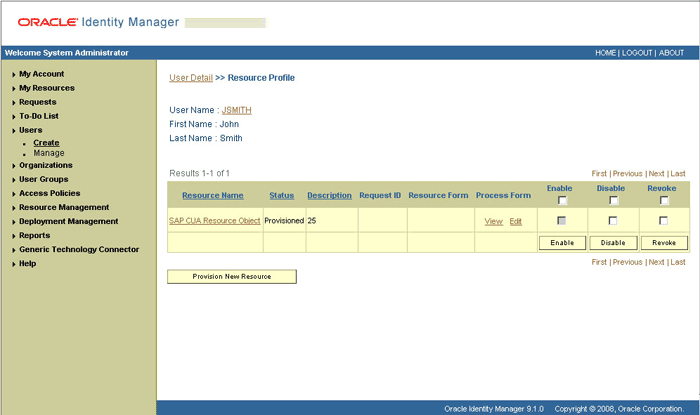Click Results 1-1 of 1 text
Image resolution: width=700 pixels, height=415 pixels.
pos(199,173)
